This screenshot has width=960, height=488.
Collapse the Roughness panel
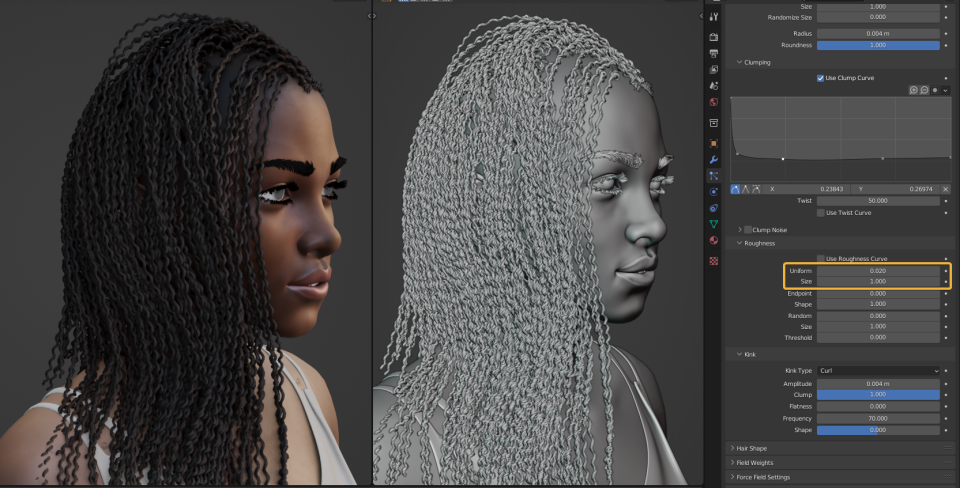tap(739, 243)
